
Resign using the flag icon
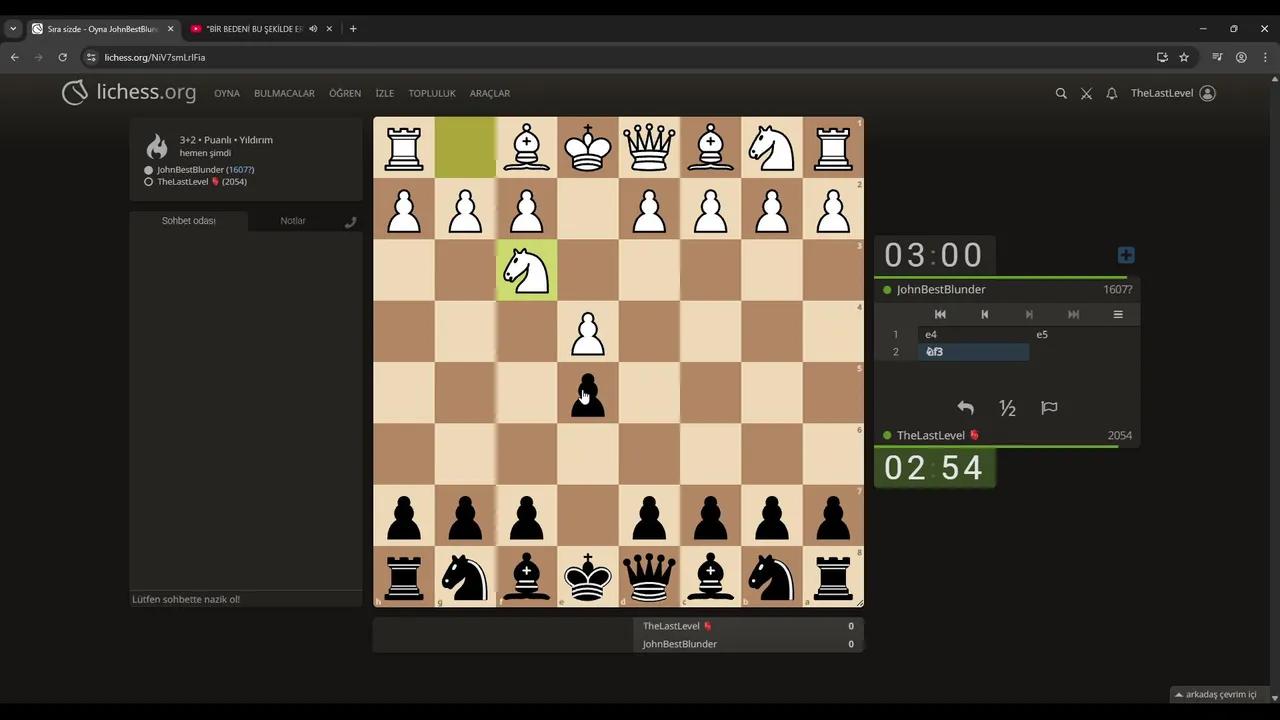(x=1049, y=408)
